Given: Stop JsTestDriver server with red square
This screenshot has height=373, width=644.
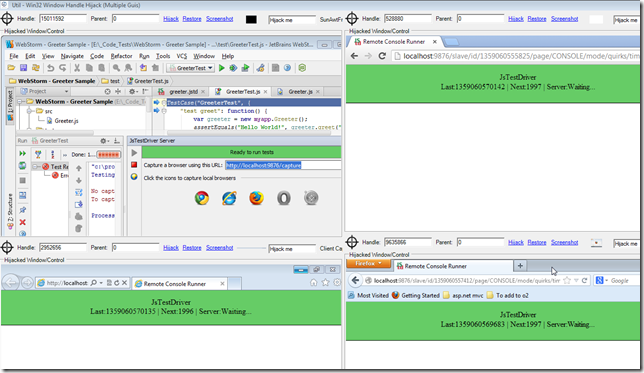Looking at the screenshot, I should pyautogui.click(x=134, y=165).
